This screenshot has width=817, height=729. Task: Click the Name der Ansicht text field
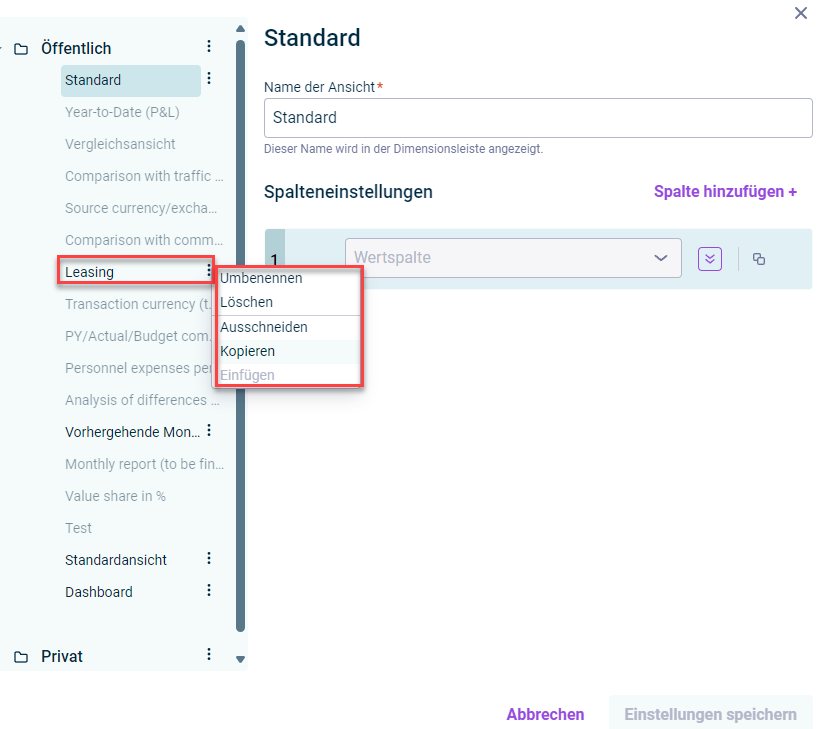(x=538, y=118)
